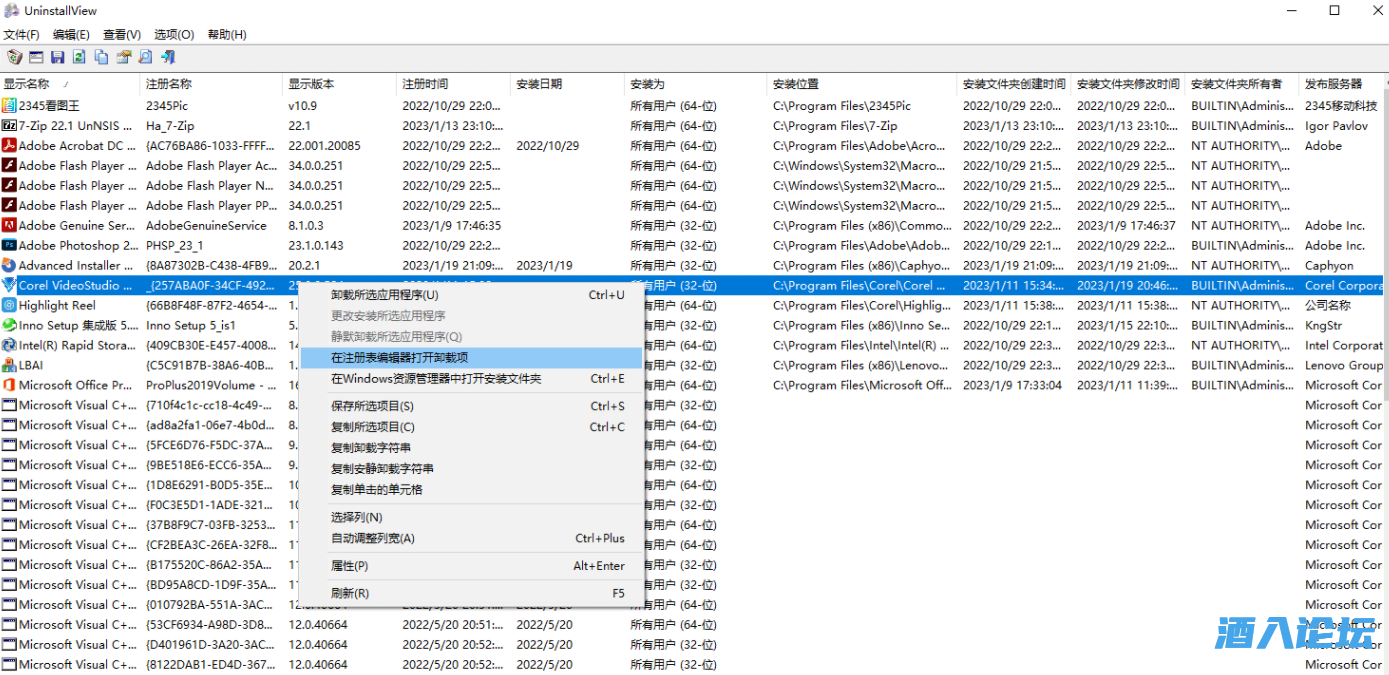Click the copy selected items toolbar icon
This screenshot has width=1389, height=675.
[x=101, y=57]
